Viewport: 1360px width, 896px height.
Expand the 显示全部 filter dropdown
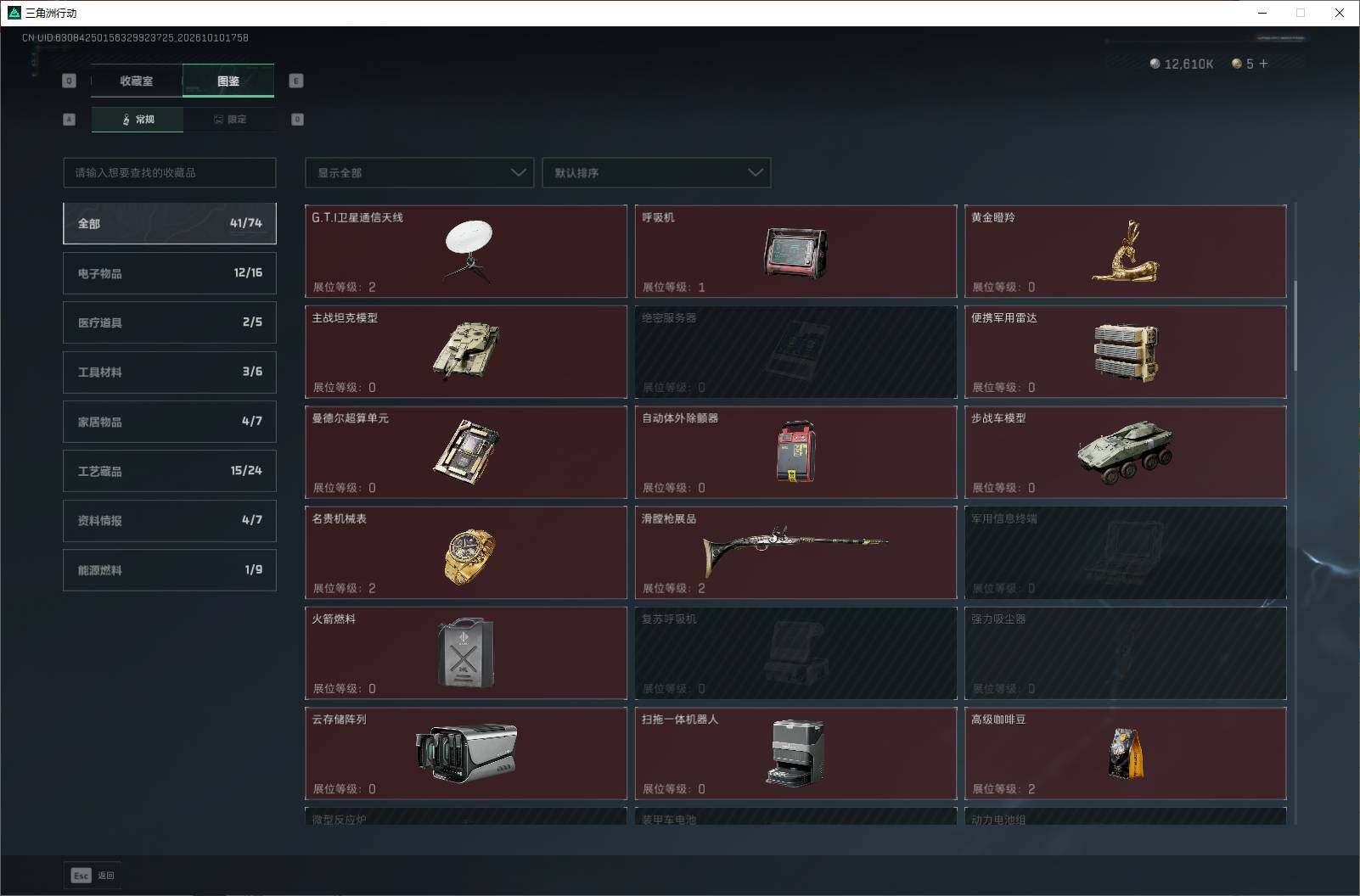coord(419,172)
